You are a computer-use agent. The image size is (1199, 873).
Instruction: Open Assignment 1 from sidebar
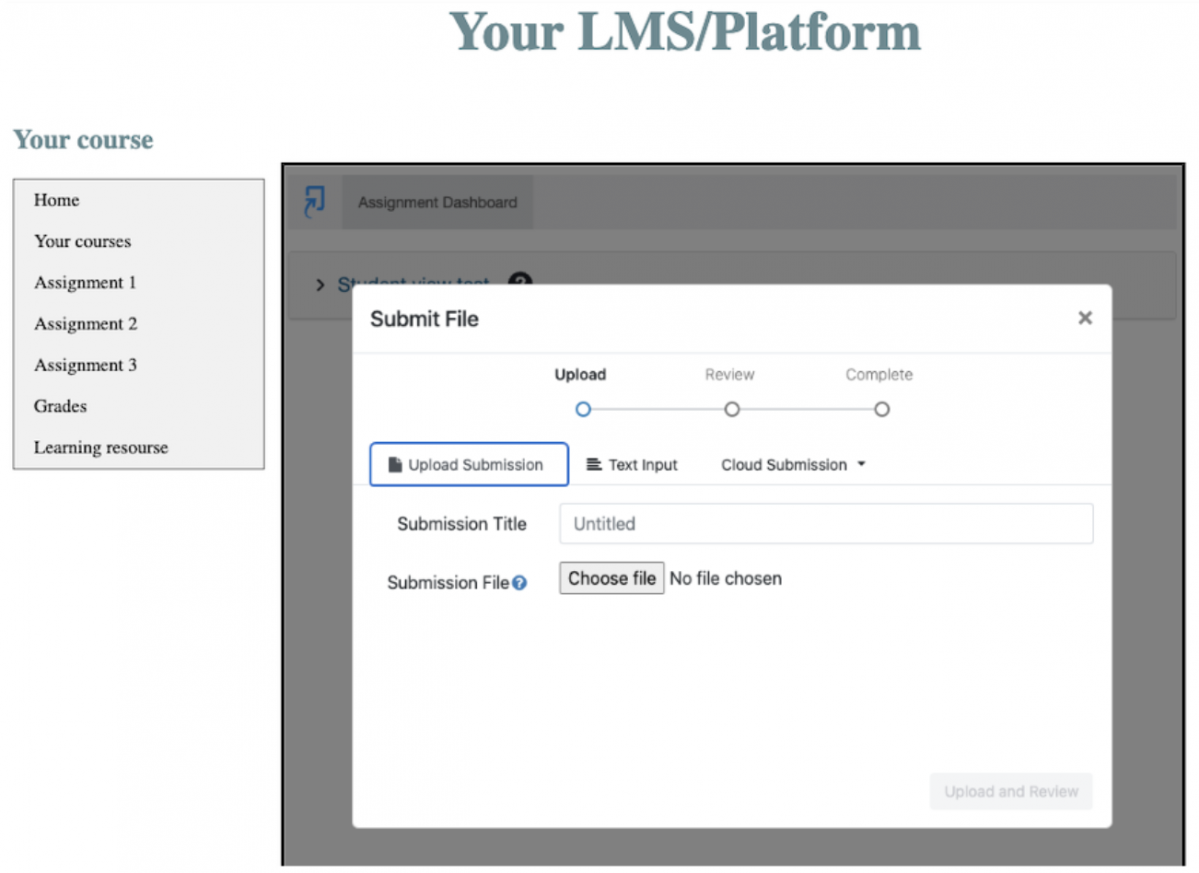coord(85,282)
